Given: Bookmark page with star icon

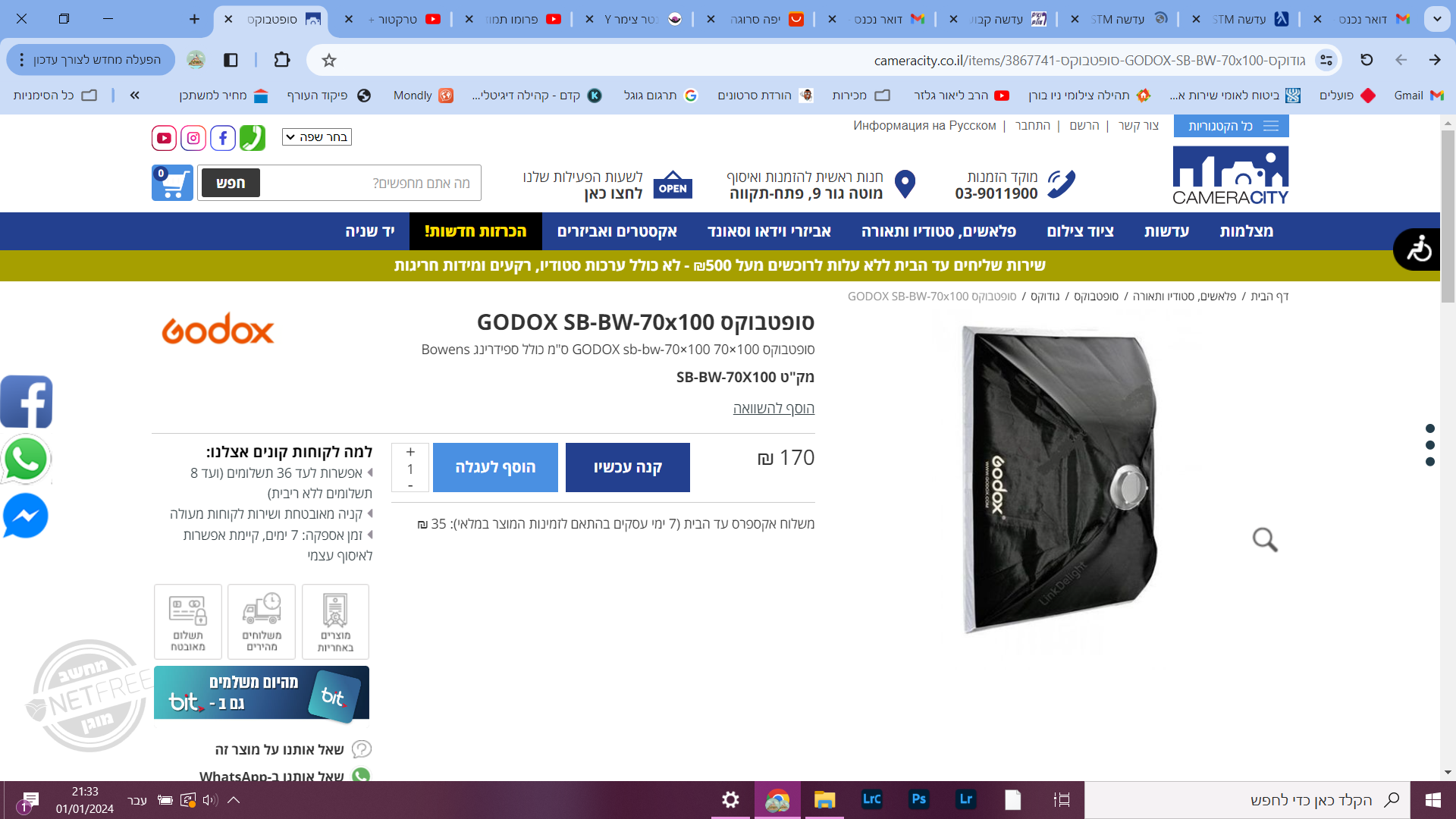Looking at the screenshot, I should click(329, 60).
